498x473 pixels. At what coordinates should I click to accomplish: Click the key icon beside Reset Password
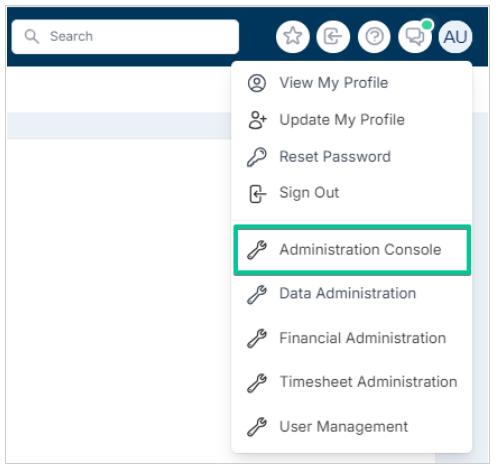click(257, 157)
